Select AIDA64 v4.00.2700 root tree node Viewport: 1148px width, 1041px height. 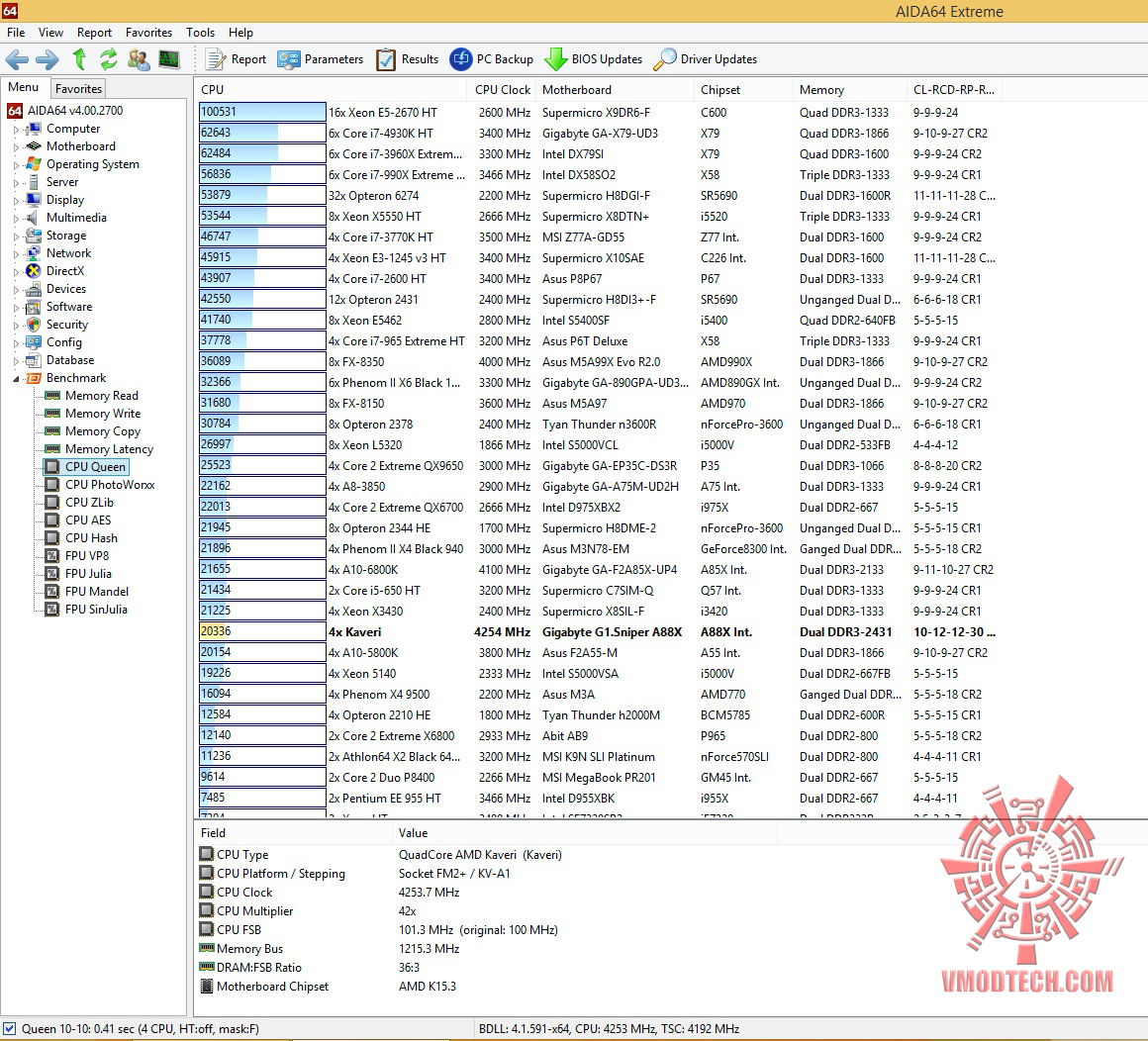pos(66,111)
